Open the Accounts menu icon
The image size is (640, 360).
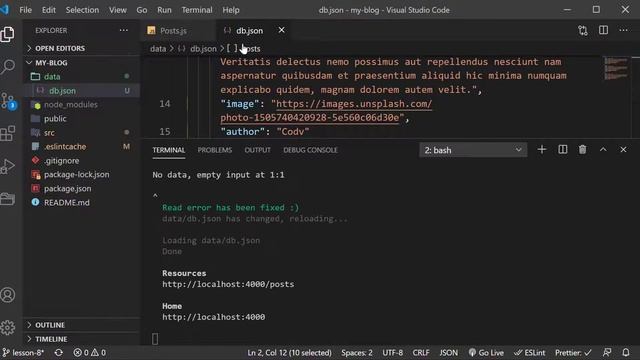point(8,295)
